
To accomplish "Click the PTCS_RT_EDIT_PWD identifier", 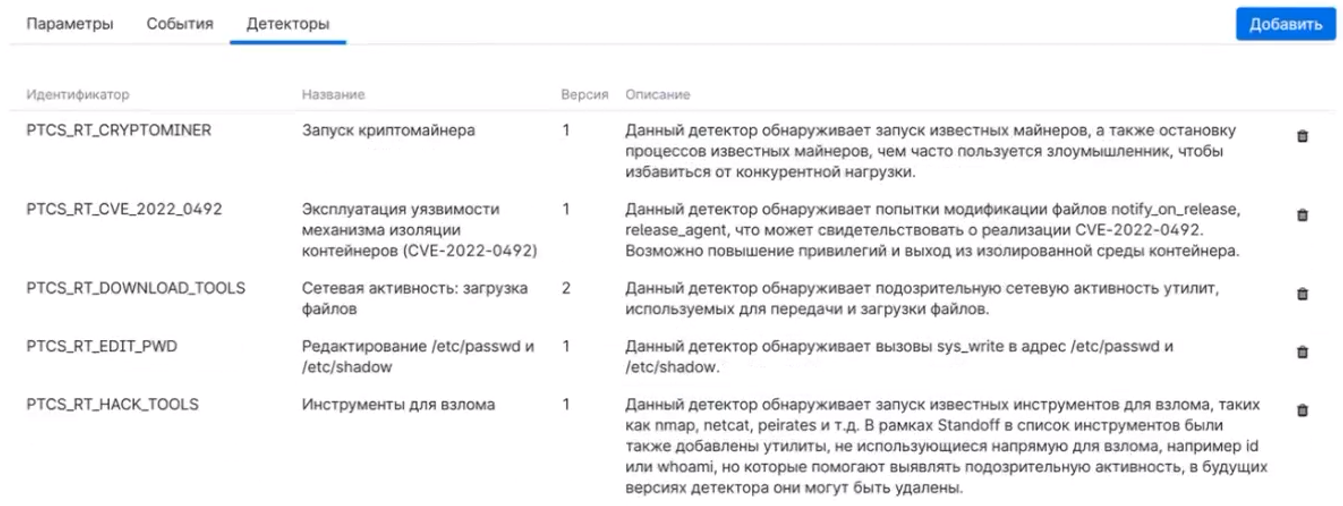I will point(102,346).
